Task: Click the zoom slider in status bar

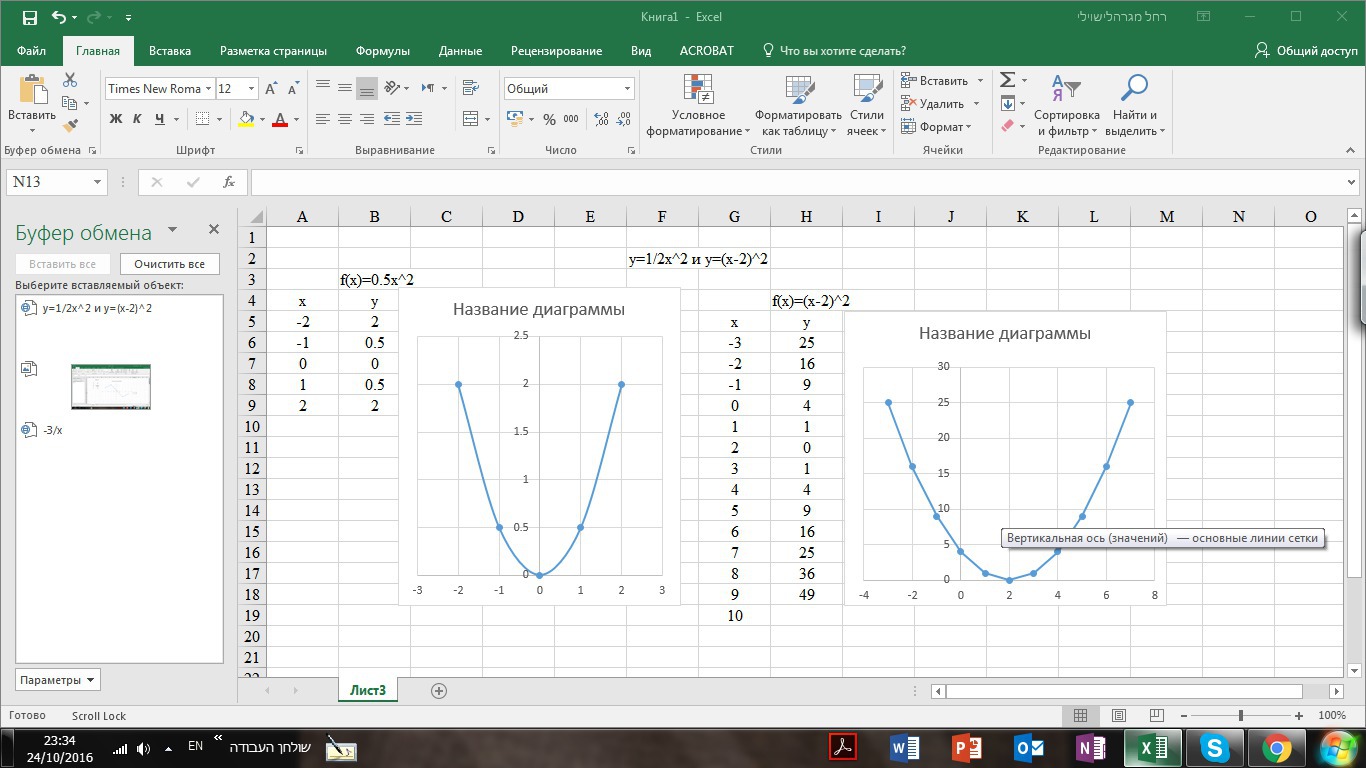Action: click(1241, 716)
